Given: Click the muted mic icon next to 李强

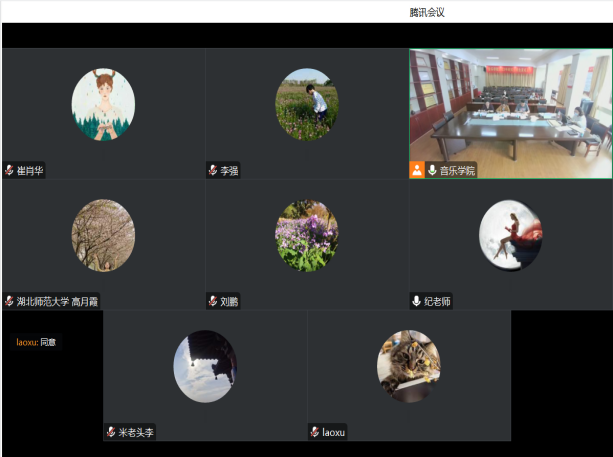Looking at the screenshot, I should click(212, 171).
